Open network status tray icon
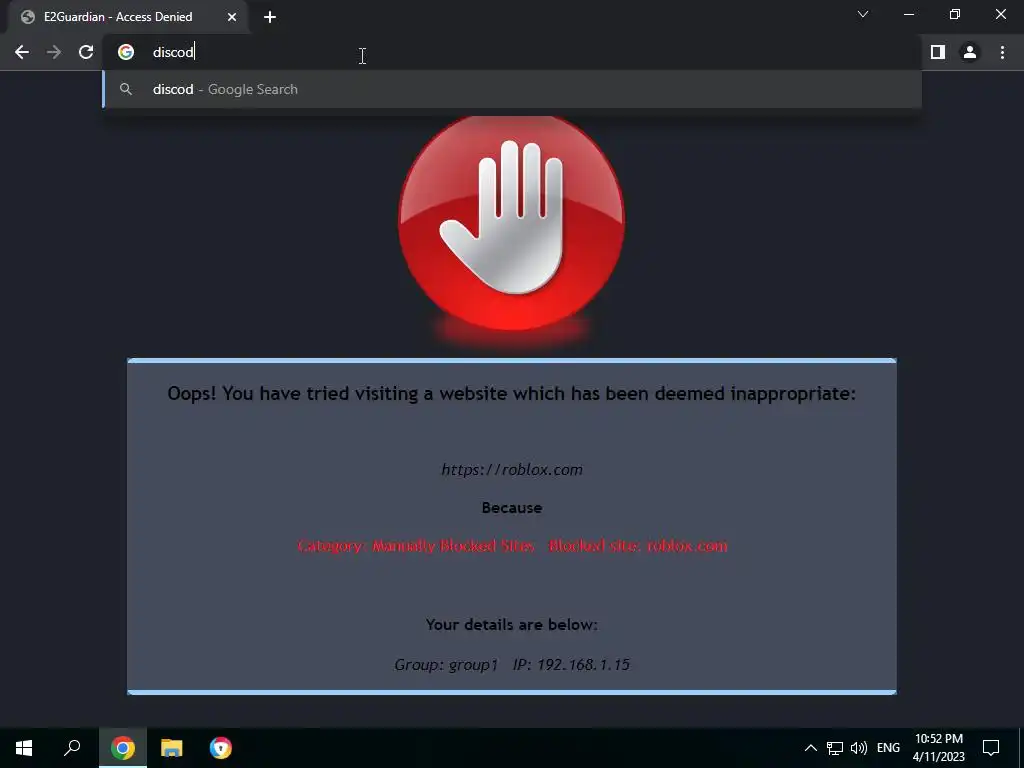Viewport: 1024px width, 768px height. tap(835, 748)
